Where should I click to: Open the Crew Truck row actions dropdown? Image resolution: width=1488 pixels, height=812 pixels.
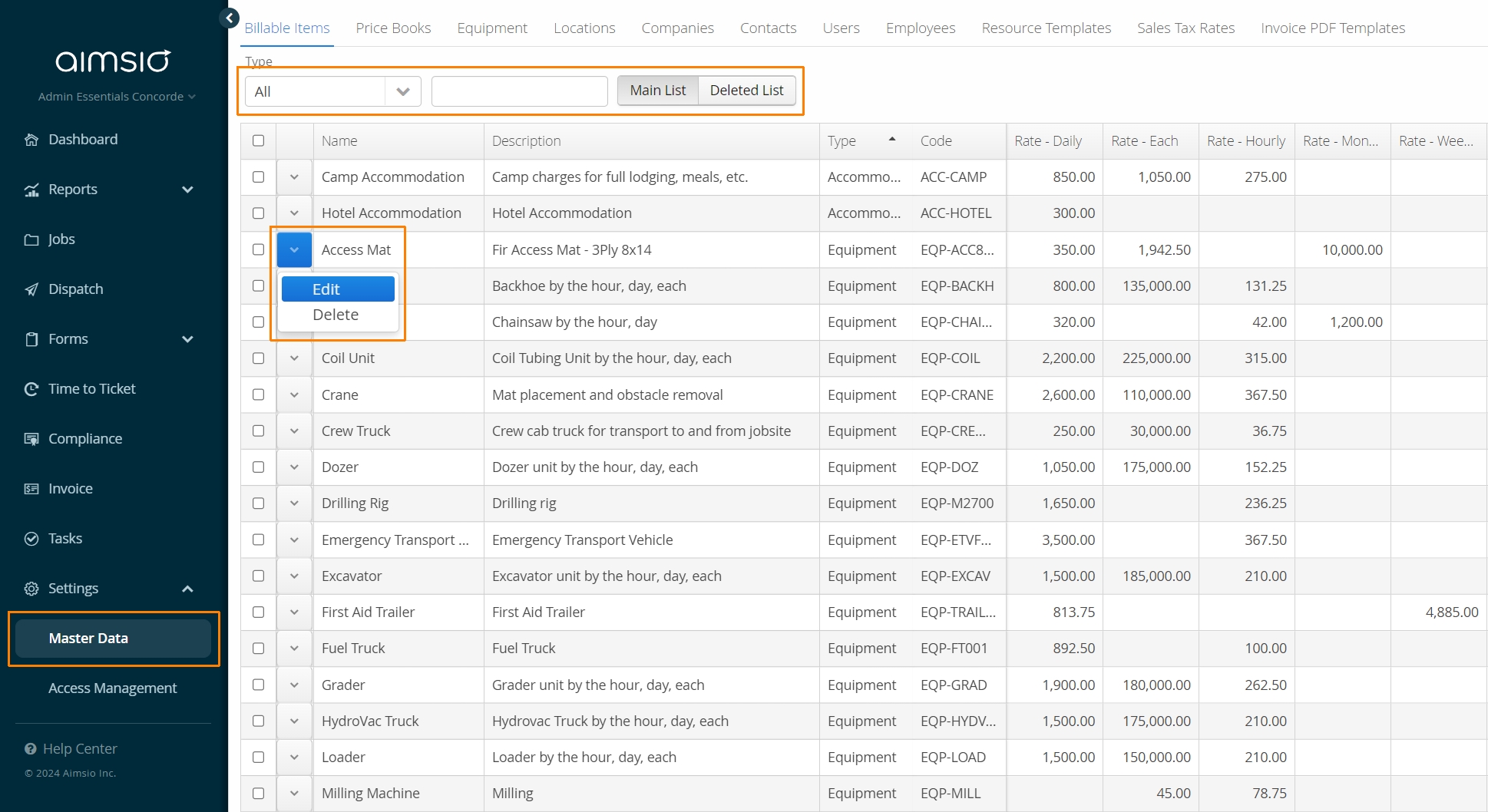coord(294,431)
